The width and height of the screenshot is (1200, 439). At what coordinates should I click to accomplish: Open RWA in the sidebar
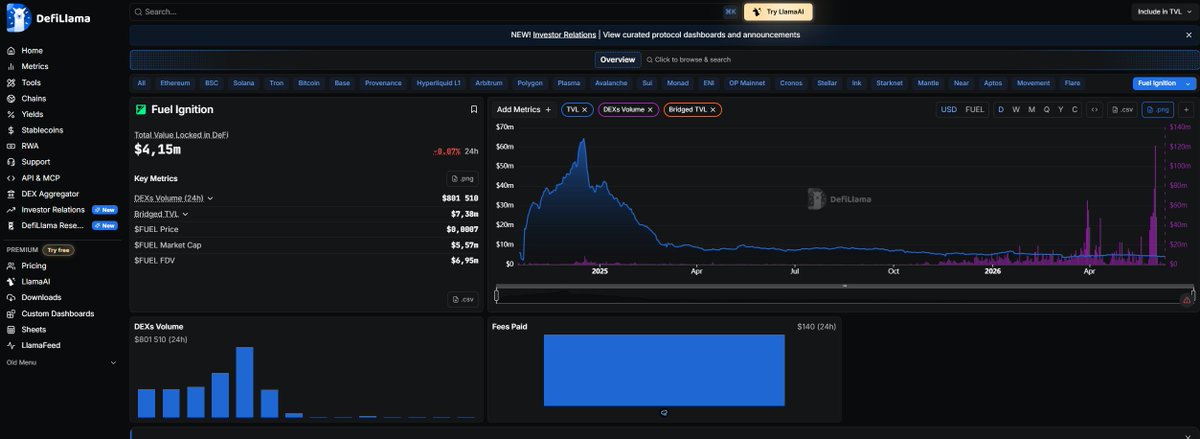pos(30,146)
